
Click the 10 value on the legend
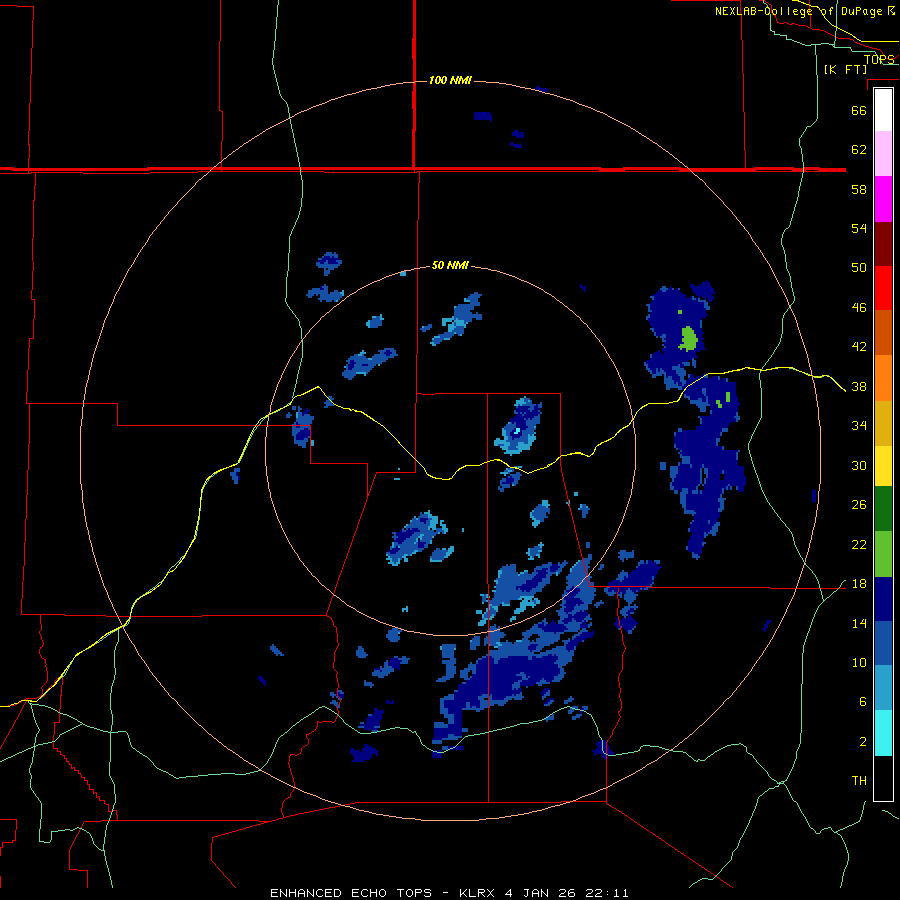coord(859,662)
